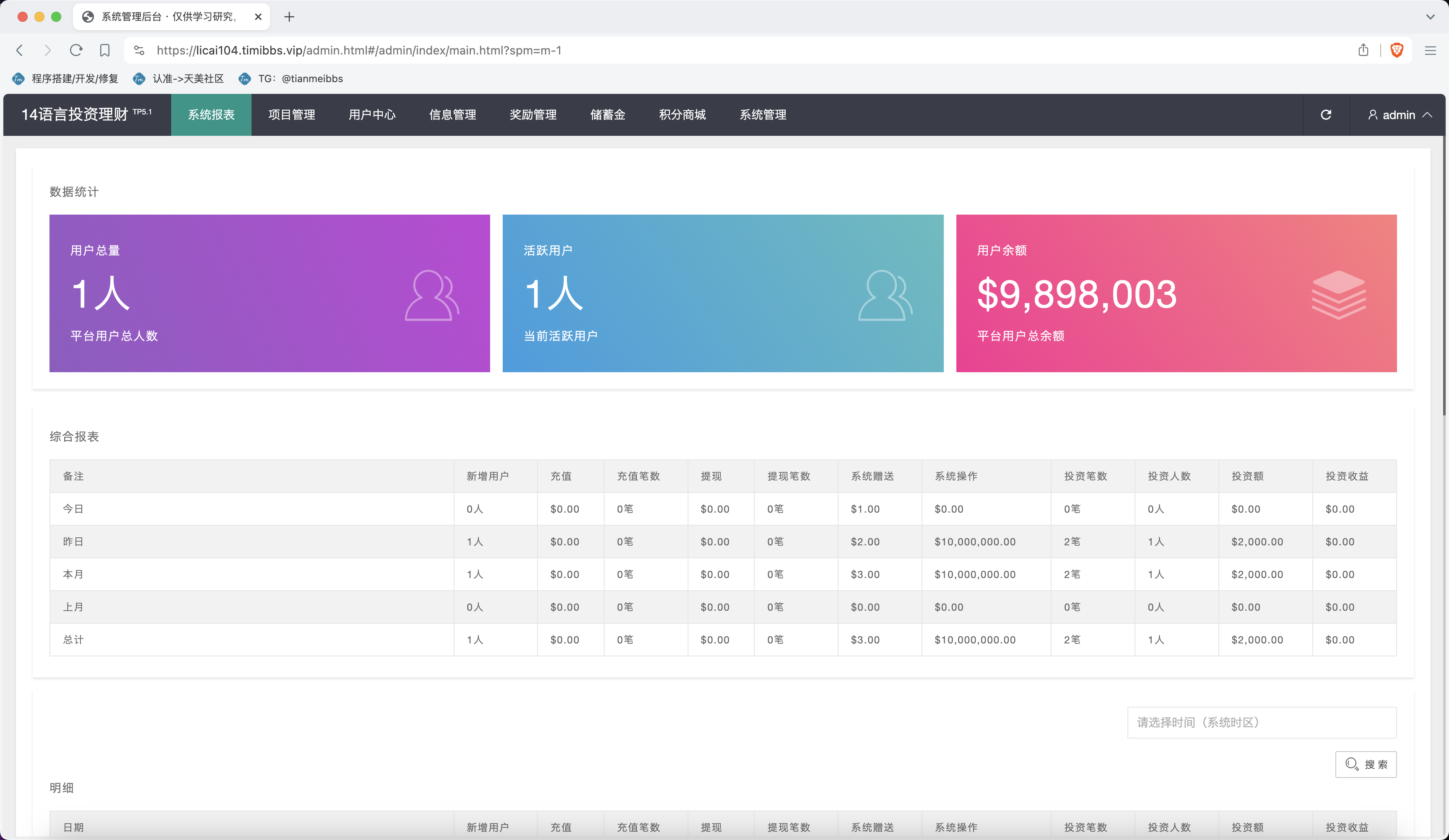Open the 程序搭建/开发/修复 bookmark
The width and height of the screenshot is (1449, 840).
coord(65,79)
